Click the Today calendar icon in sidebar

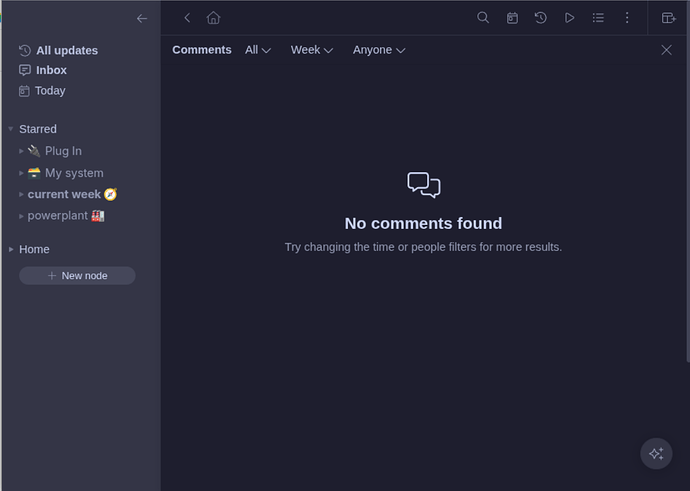coord(24,91)
